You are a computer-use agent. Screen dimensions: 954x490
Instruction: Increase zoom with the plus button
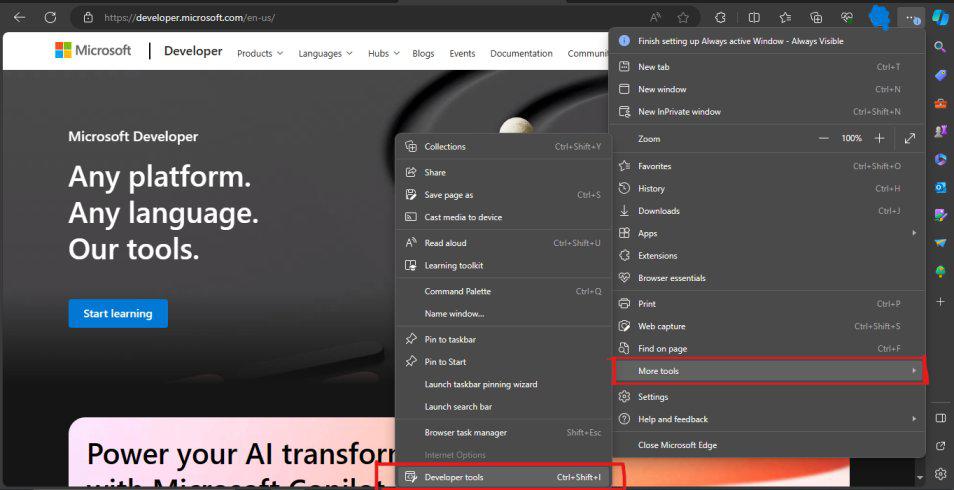click(x=879, y=139)
